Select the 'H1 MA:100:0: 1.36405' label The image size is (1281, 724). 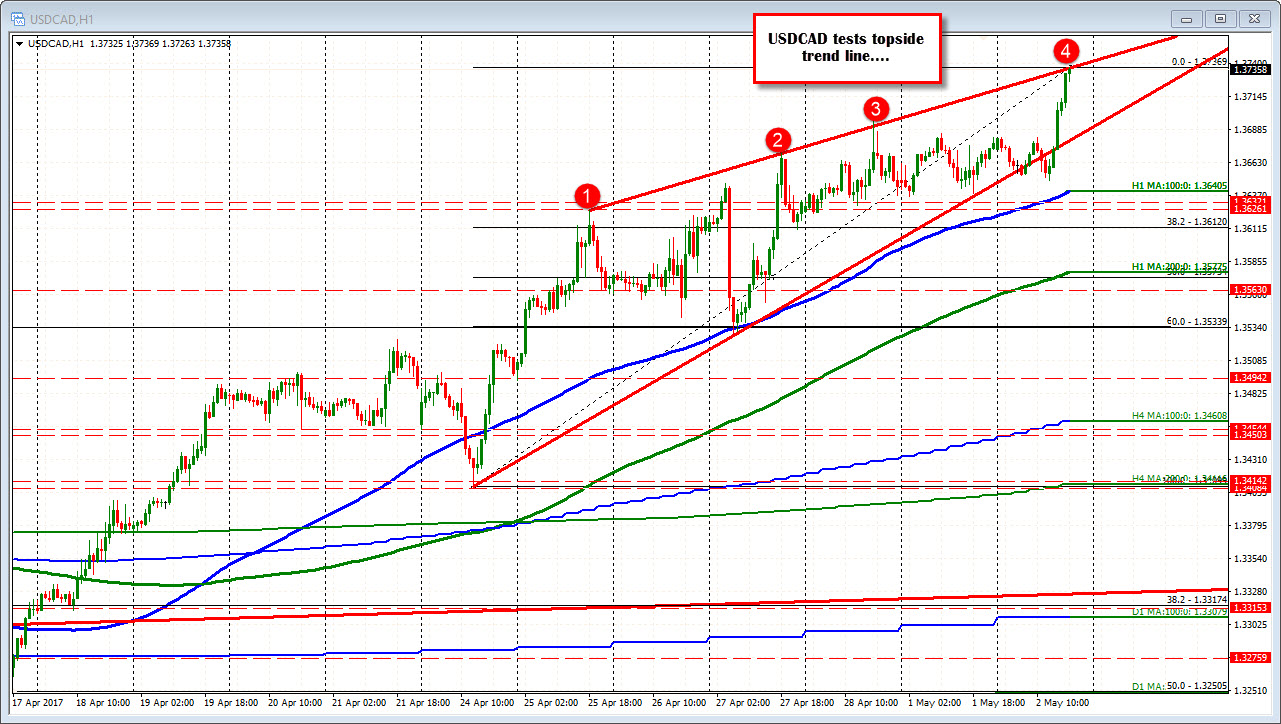pyautogui.click(x=1179, y=185)
